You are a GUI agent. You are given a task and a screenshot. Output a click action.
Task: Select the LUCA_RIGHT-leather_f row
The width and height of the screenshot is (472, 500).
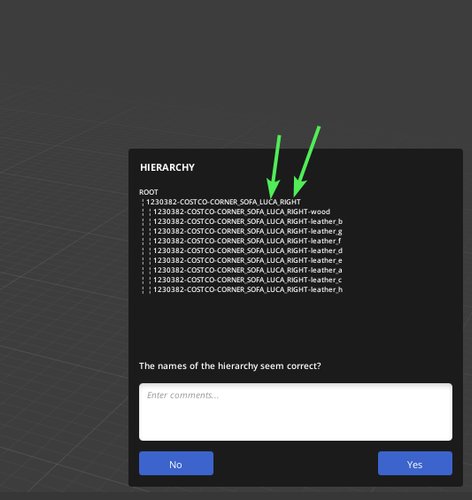[247, 241]
